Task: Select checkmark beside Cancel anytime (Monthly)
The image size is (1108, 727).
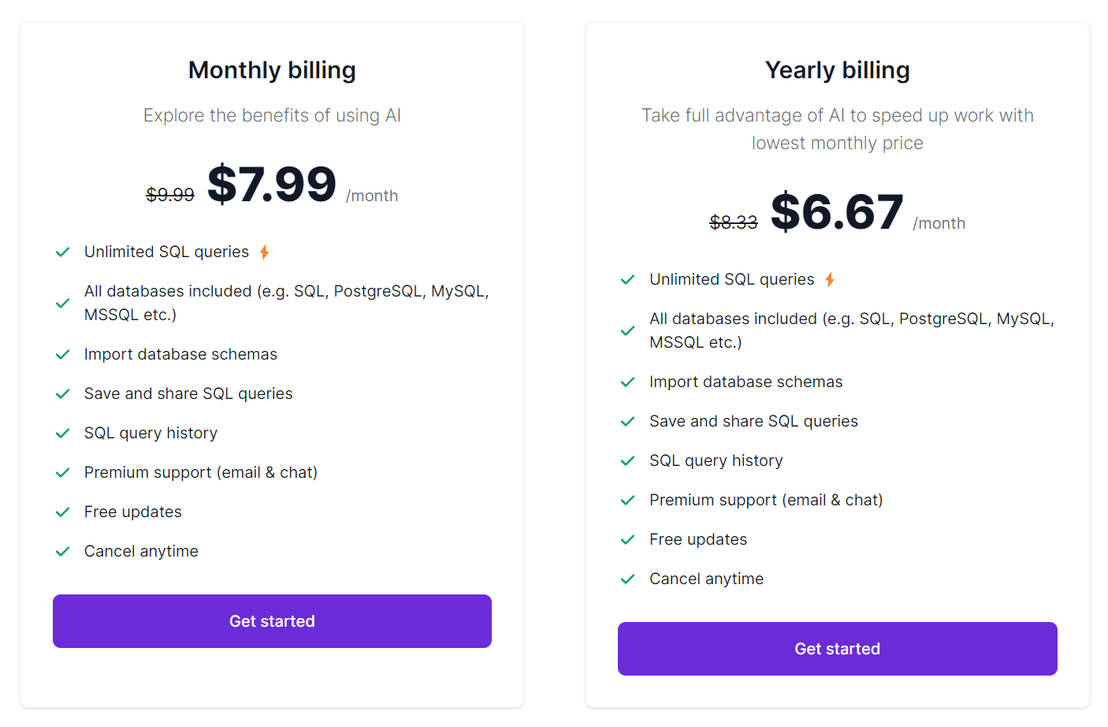Action: [62, 551]
